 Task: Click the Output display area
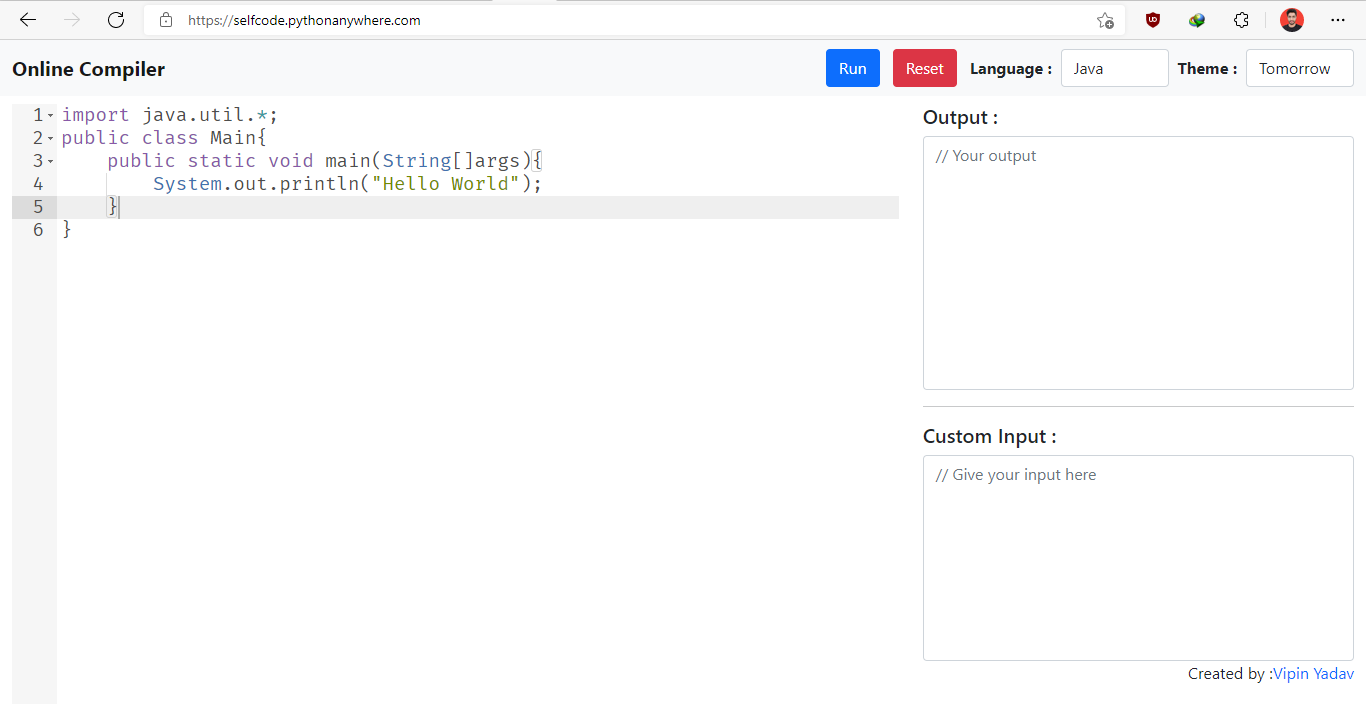(x=1138, y=262)
